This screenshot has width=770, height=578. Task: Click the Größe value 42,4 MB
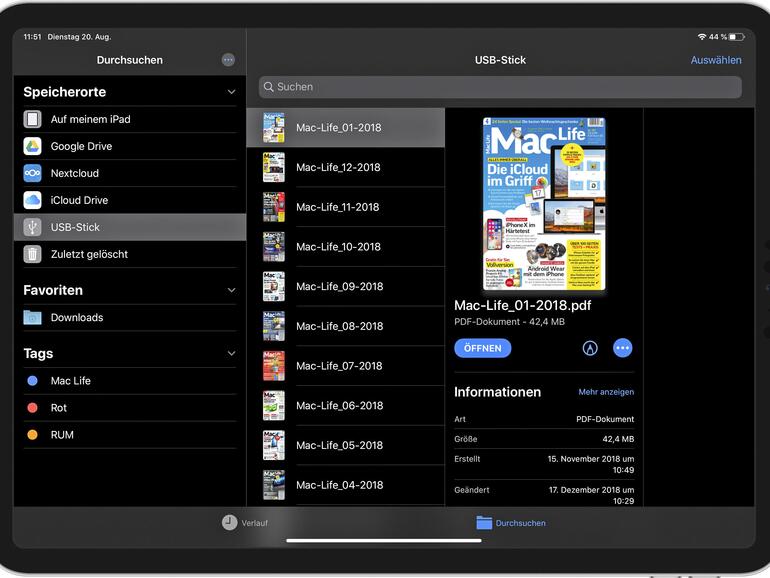(618, 439)
